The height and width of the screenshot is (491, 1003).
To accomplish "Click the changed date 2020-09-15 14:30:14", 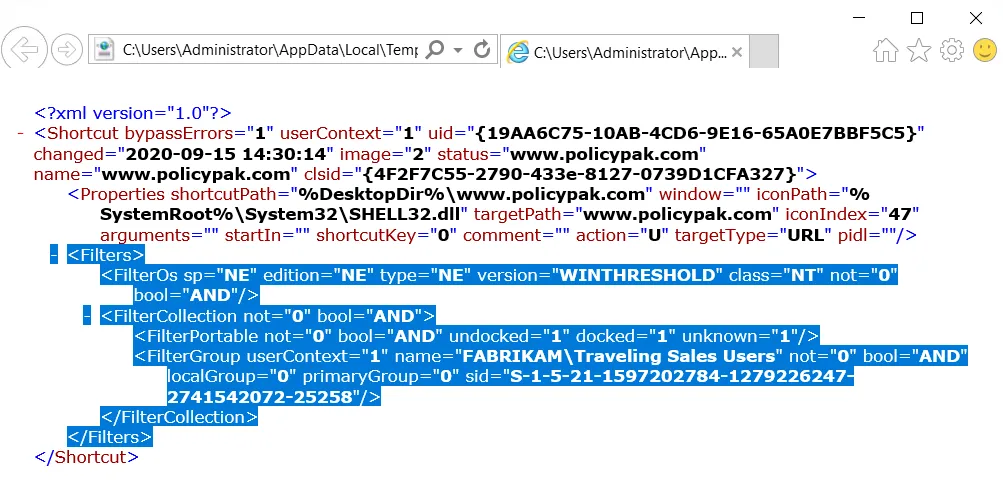I will tap(226, 154).
